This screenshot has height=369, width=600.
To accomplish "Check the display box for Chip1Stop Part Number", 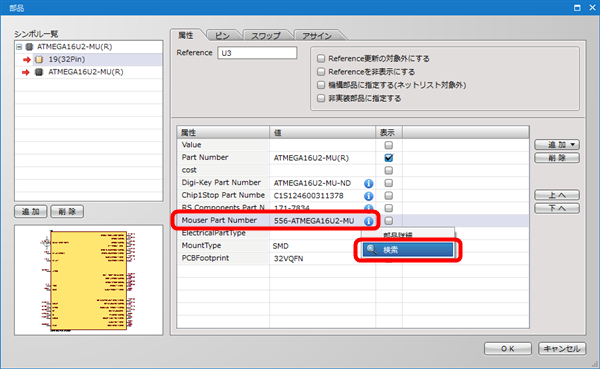I will pyautogui.click(x=388, y=196).
